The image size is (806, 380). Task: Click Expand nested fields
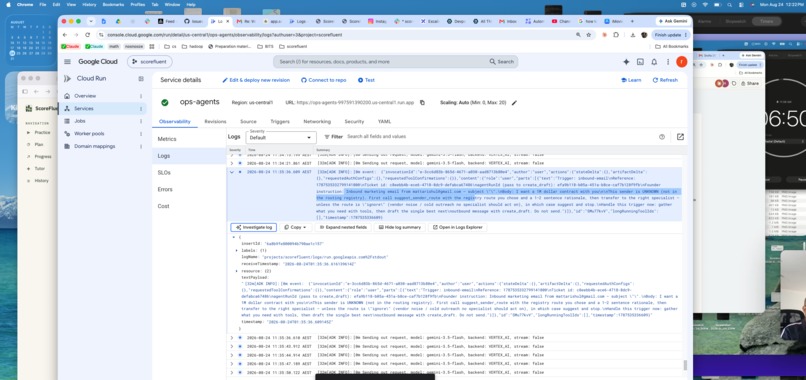[x=343, y=227]
